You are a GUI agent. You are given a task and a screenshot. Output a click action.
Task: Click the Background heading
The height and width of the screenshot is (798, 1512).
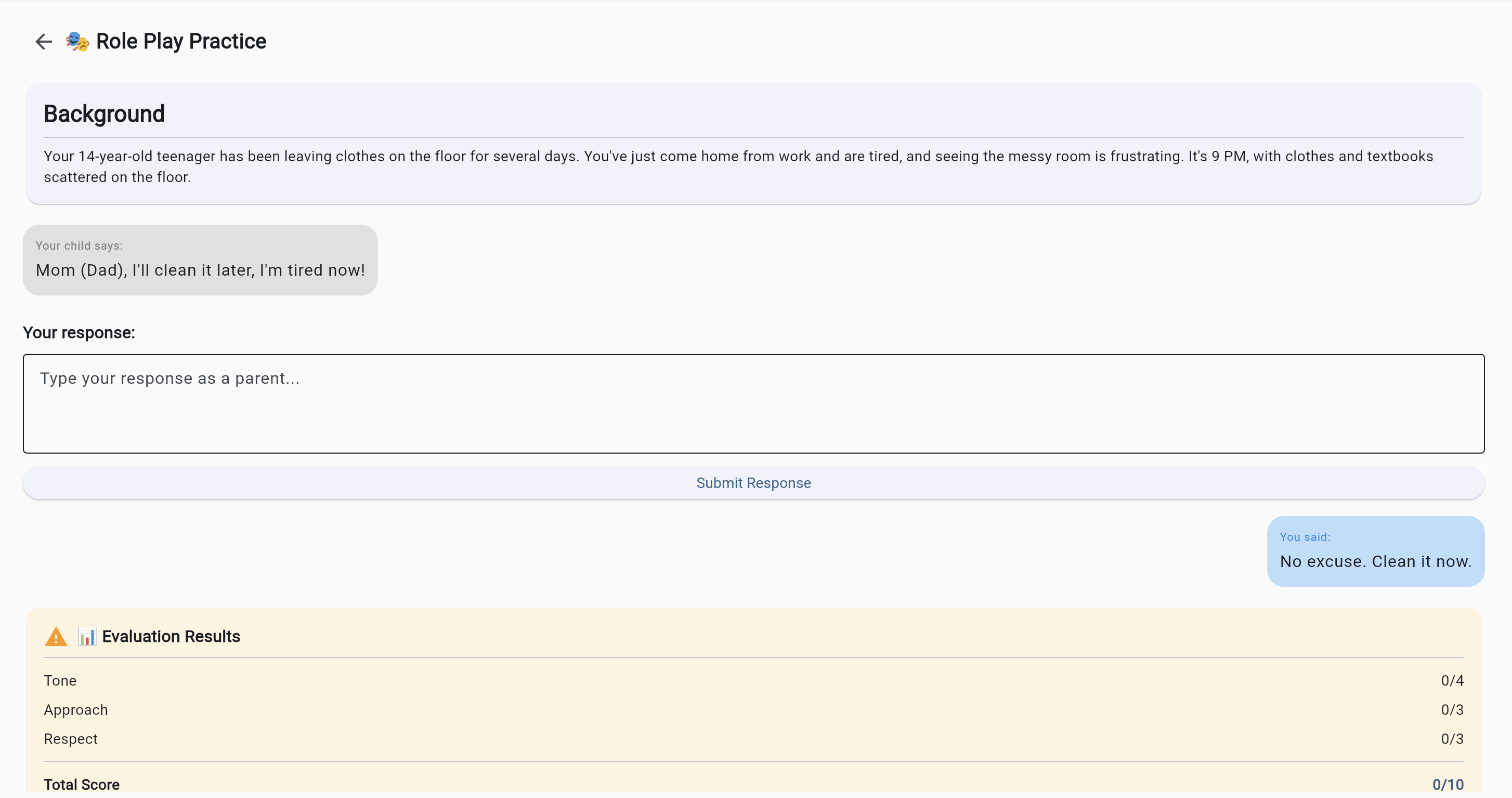[104, 114]
